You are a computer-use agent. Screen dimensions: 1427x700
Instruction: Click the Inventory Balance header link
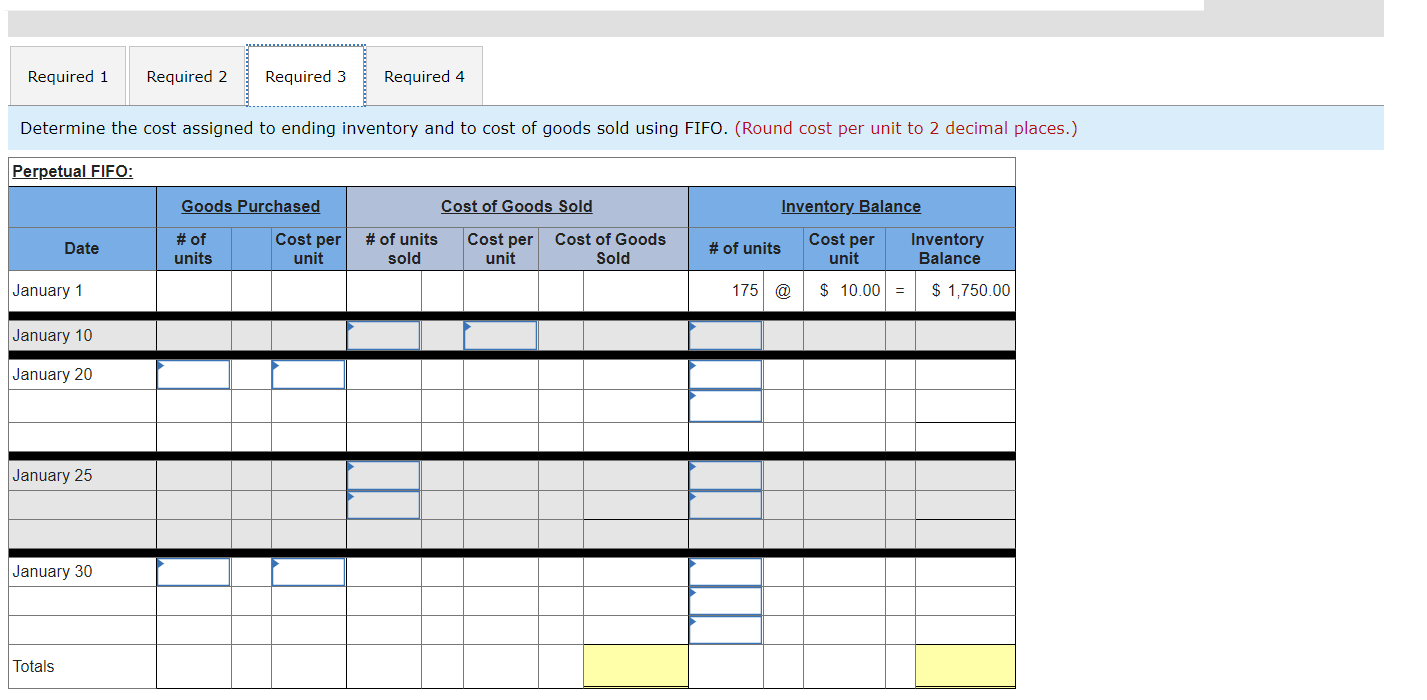pyautogui.click(x=851, y=206)
